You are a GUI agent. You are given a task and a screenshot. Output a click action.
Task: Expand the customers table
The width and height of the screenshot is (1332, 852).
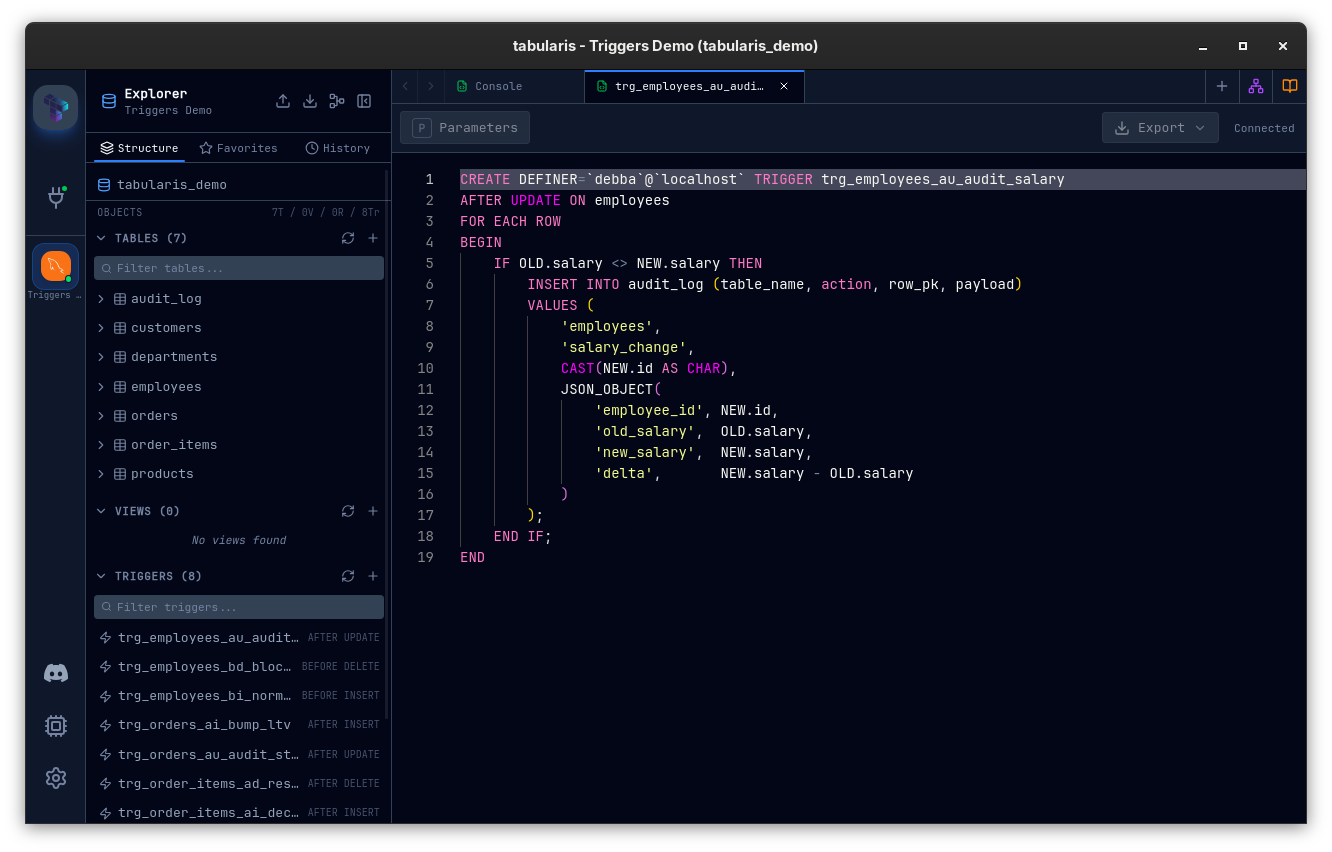(x=101, y=328)
